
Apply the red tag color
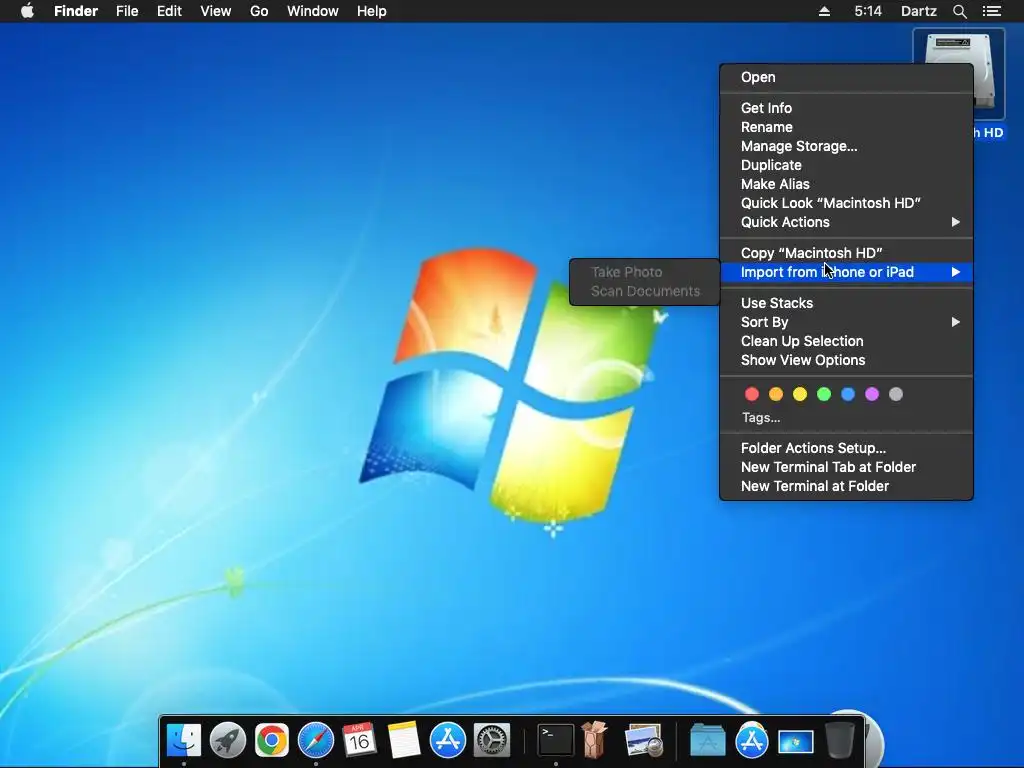752,394
